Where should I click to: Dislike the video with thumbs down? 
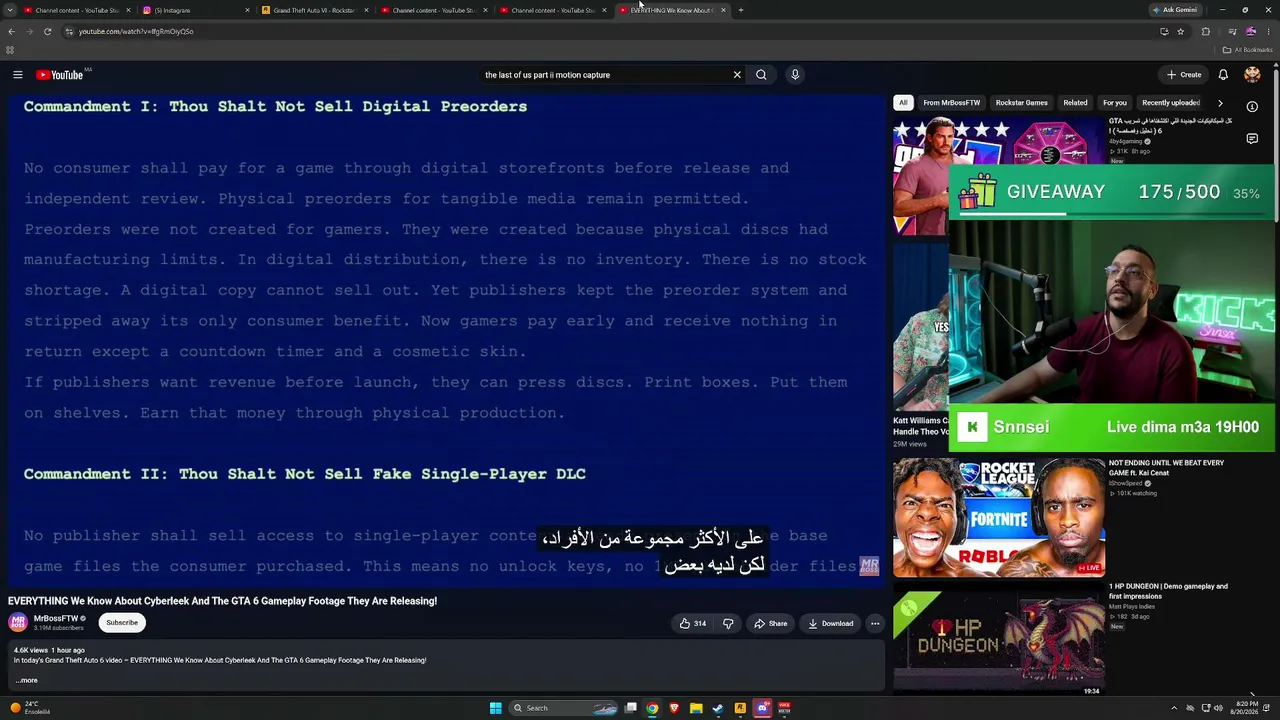[728, 624]
